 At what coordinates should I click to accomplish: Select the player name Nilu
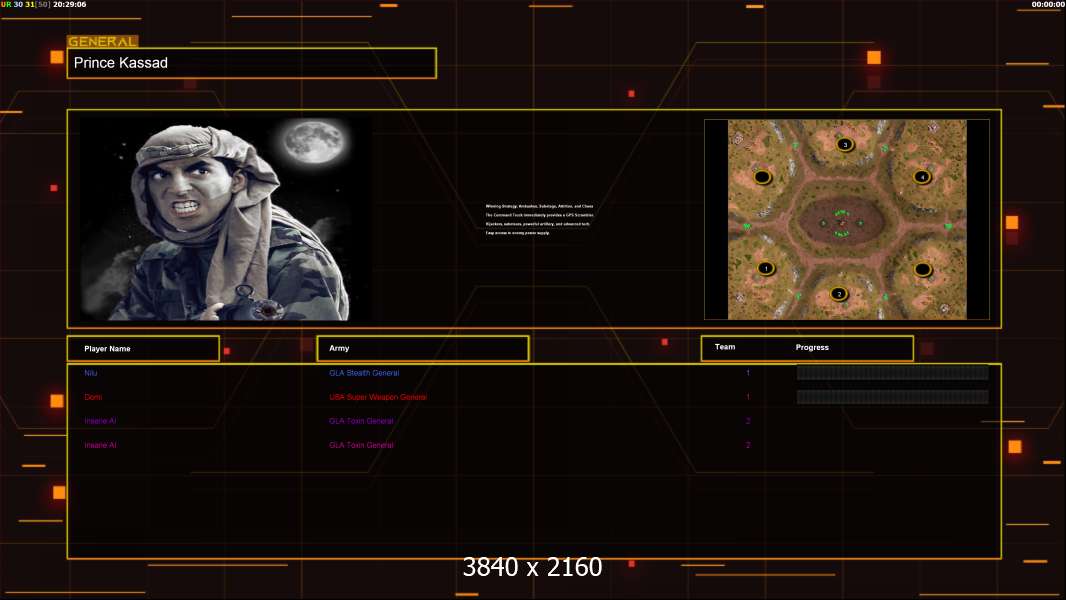[x=90, y=373]
